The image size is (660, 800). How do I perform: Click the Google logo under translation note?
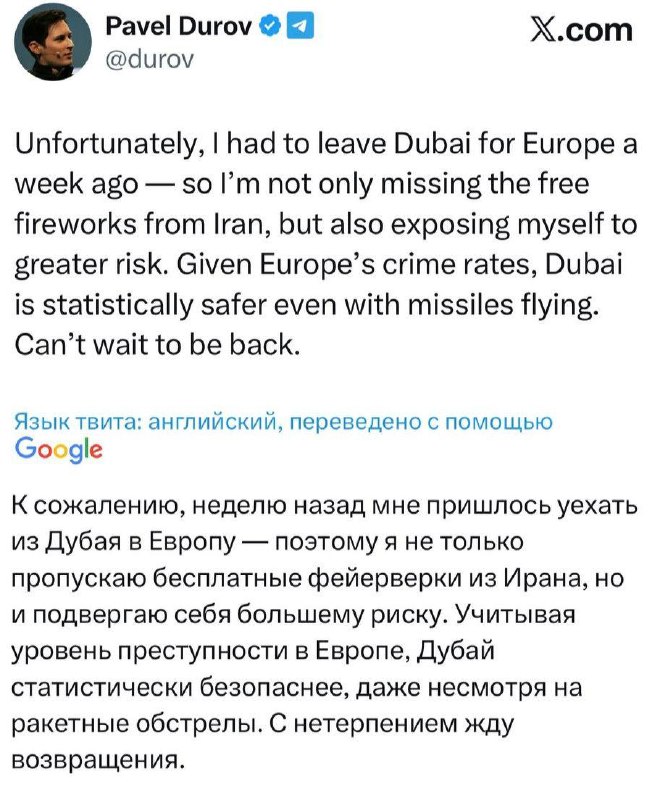point(60,449)
